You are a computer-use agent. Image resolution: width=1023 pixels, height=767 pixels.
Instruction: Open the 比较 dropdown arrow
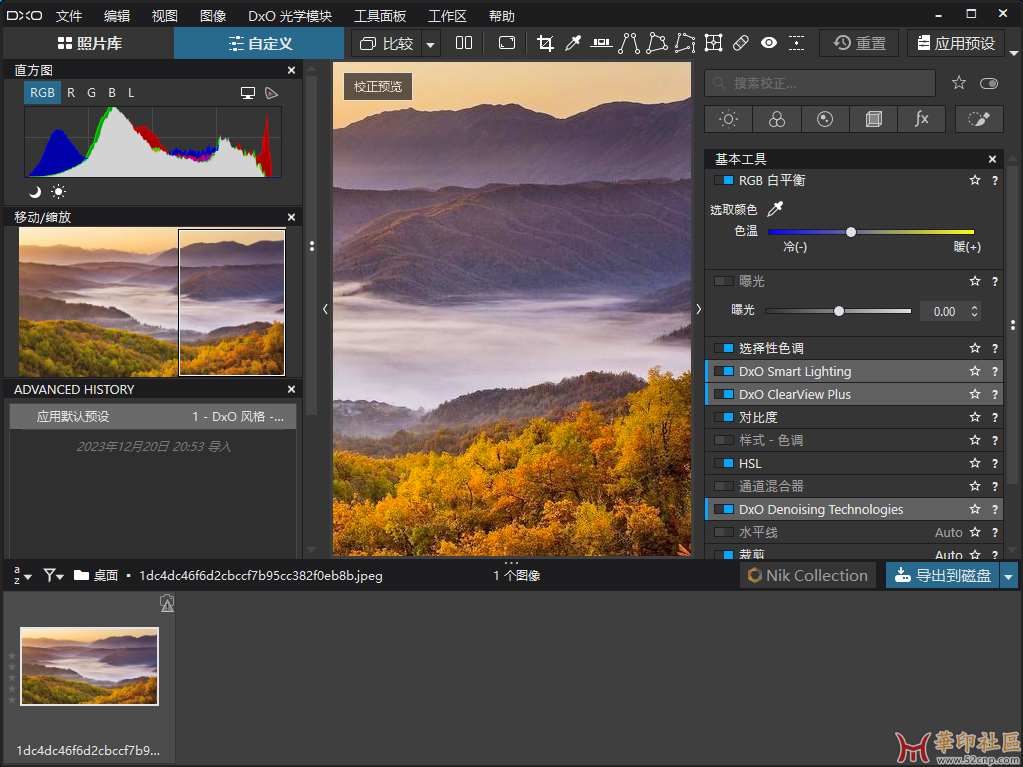(430, 44)
